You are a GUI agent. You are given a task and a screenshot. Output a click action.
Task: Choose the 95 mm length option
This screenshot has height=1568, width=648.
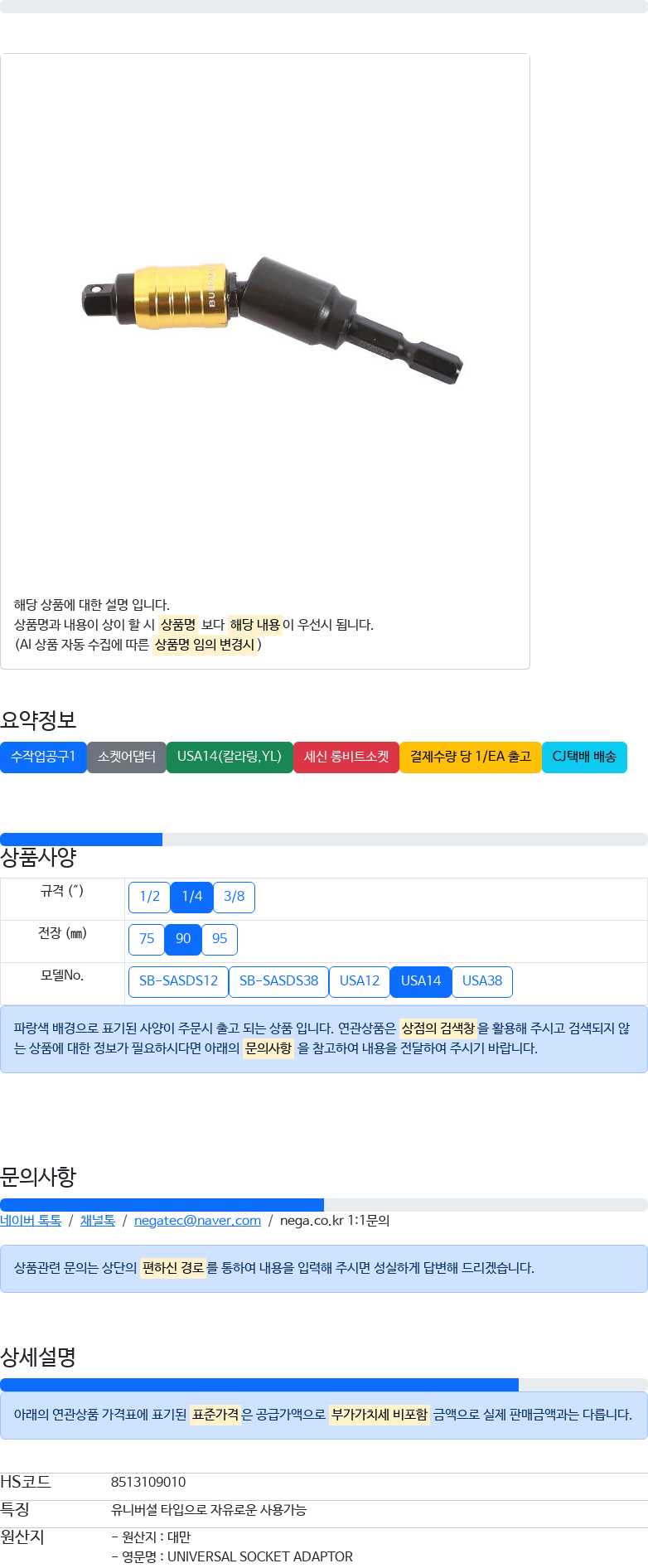click(220, 939)
